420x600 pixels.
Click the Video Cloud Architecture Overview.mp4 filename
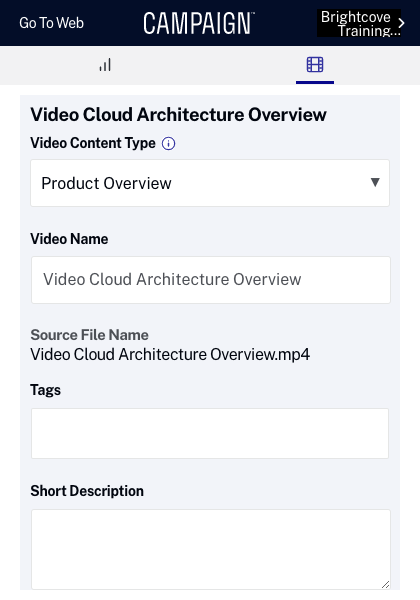coord(170,354)
